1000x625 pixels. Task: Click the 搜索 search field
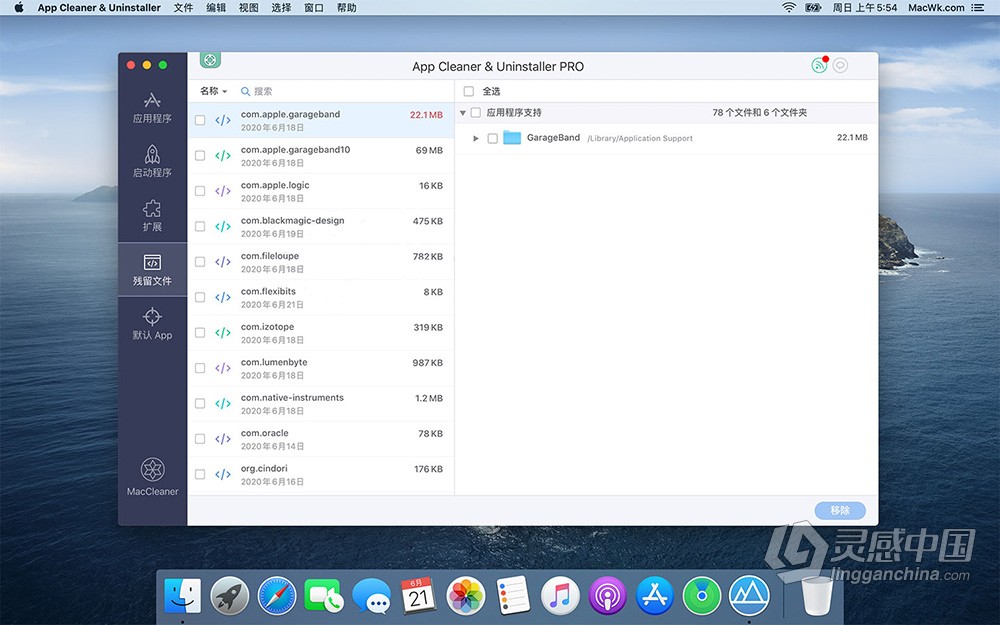(344, 91)
